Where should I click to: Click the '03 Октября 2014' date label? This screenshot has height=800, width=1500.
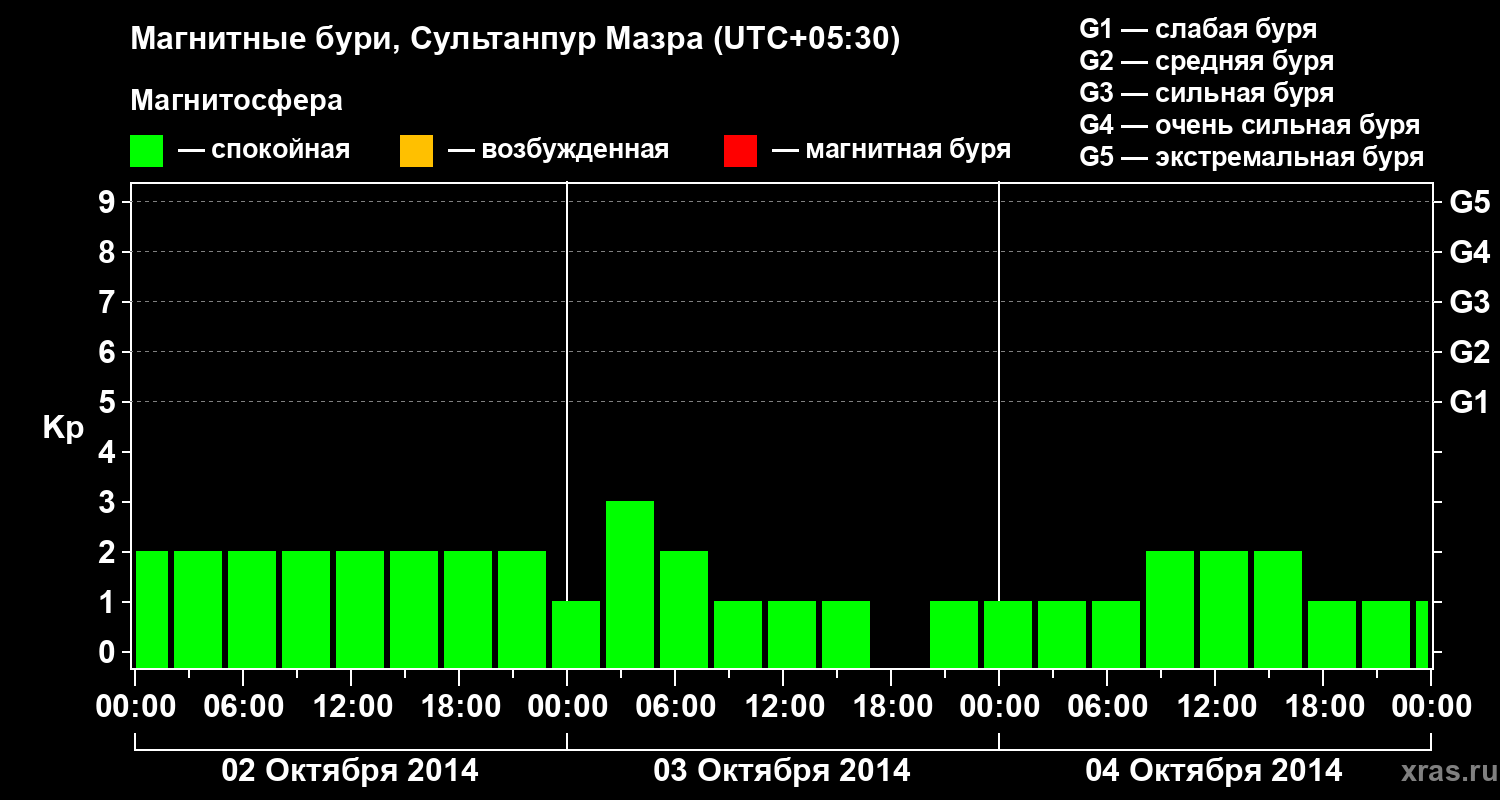pos(782,771)
